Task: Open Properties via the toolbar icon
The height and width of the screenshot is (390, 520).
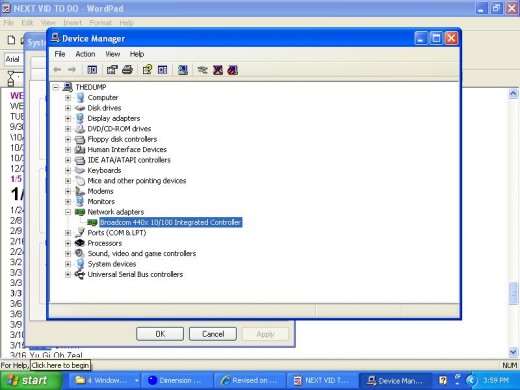Action: [x=112, y=70]
